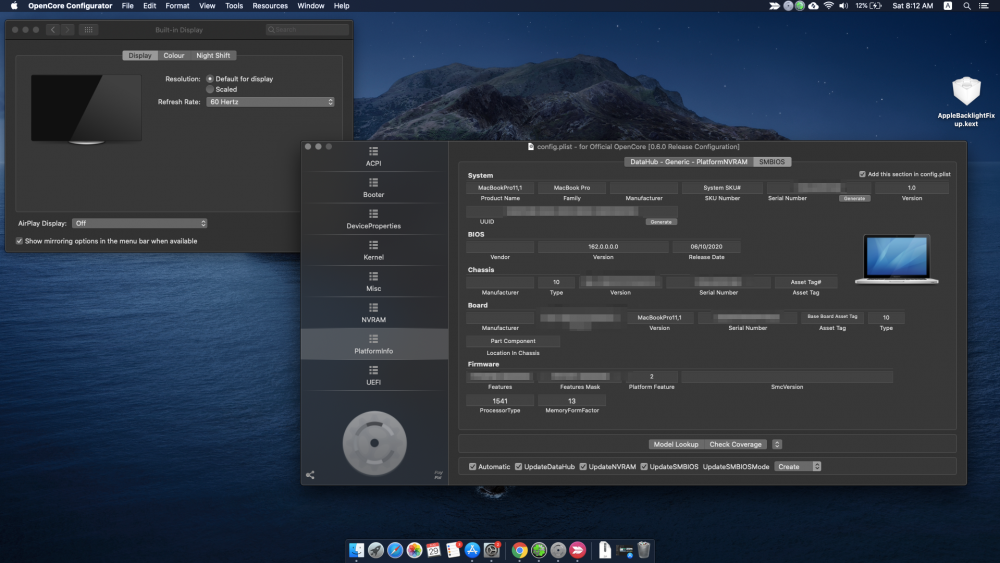This screenshot has height=563, width=1000.
Task: Click the share icon in sidebar
Action: (x=310, y=475)
